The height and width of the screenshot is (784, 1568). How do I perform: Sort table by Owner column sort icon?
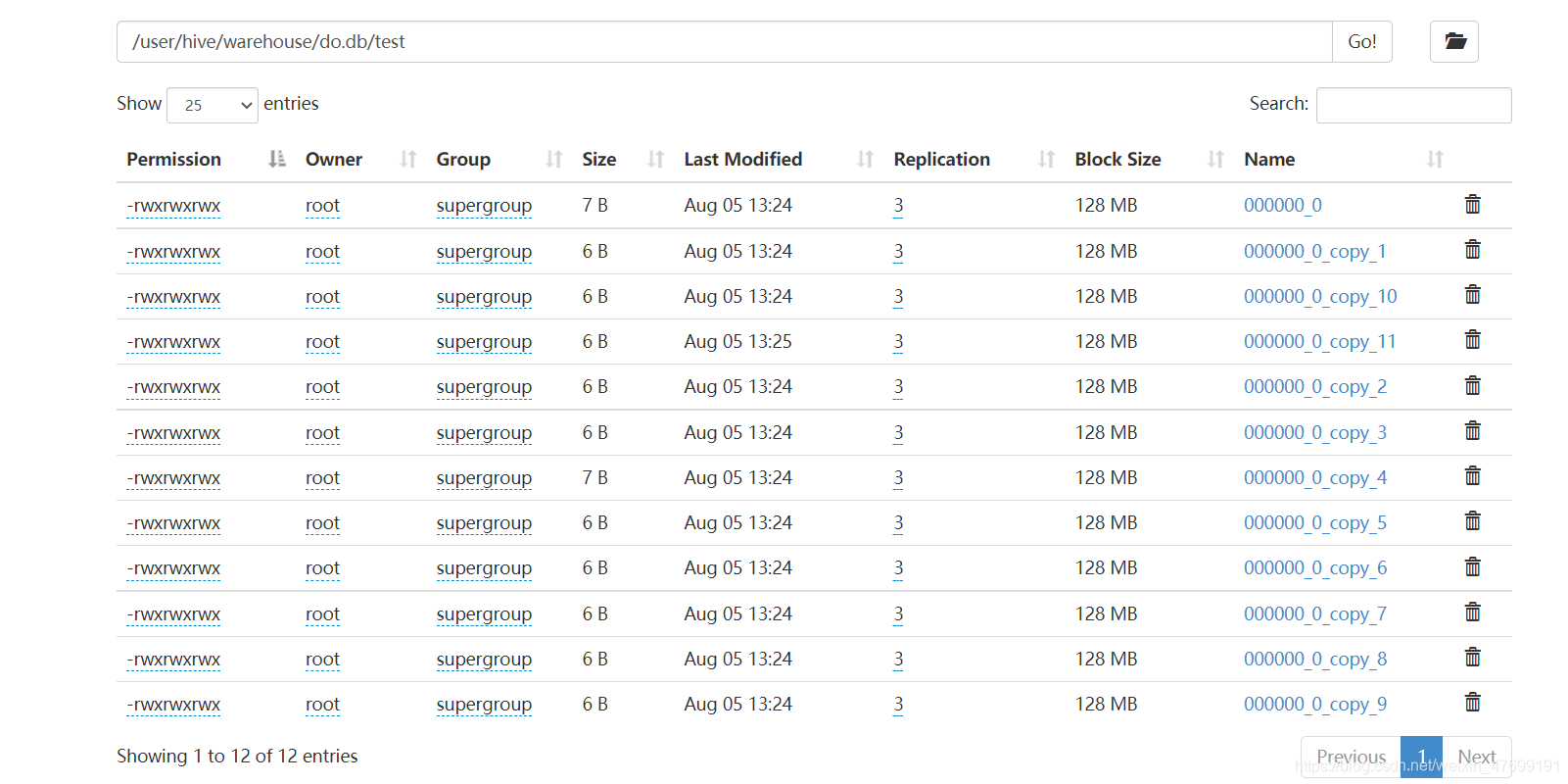tap(408, 159)
